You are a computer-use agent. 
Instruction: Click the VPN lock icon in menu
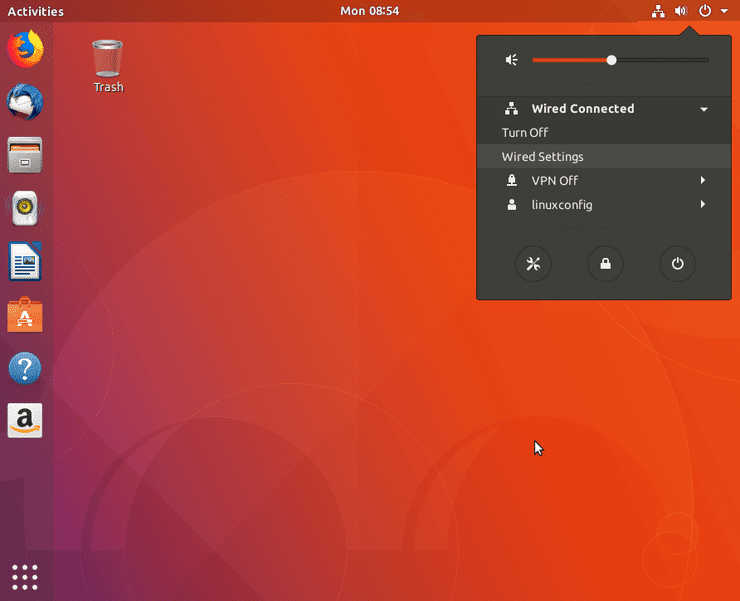512,180
